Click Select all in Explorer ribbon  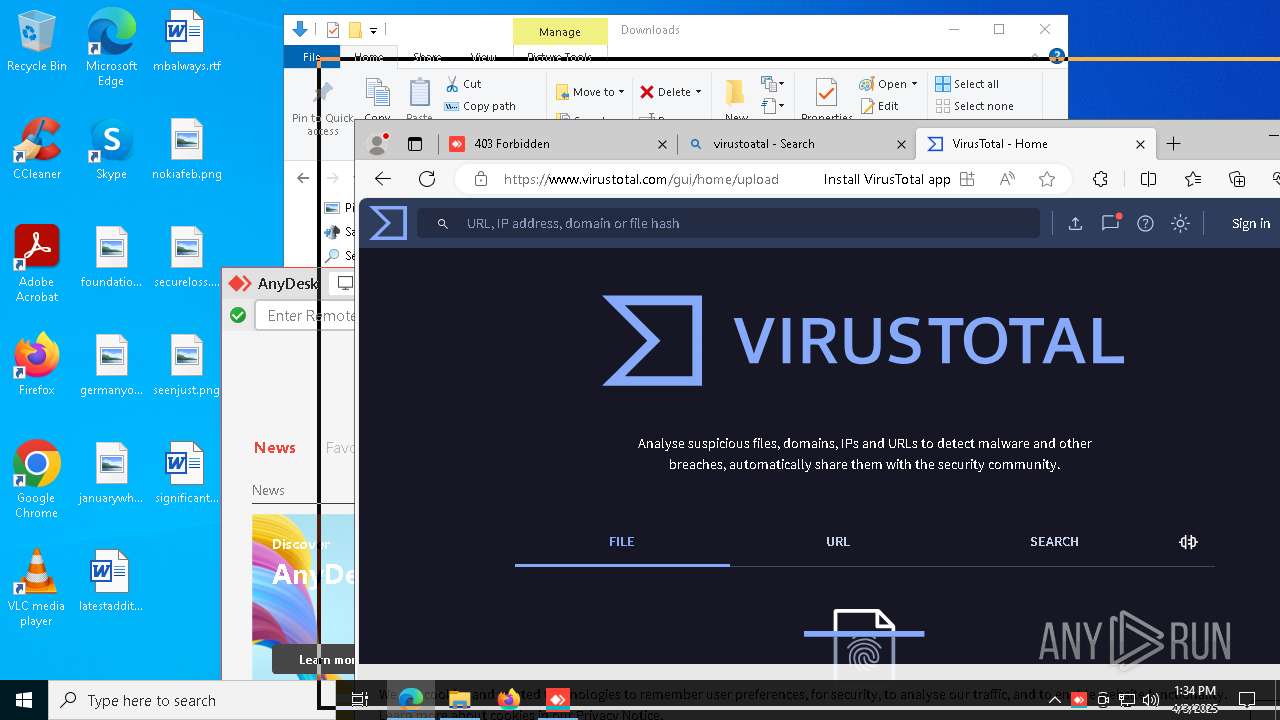tap(966, 84)
